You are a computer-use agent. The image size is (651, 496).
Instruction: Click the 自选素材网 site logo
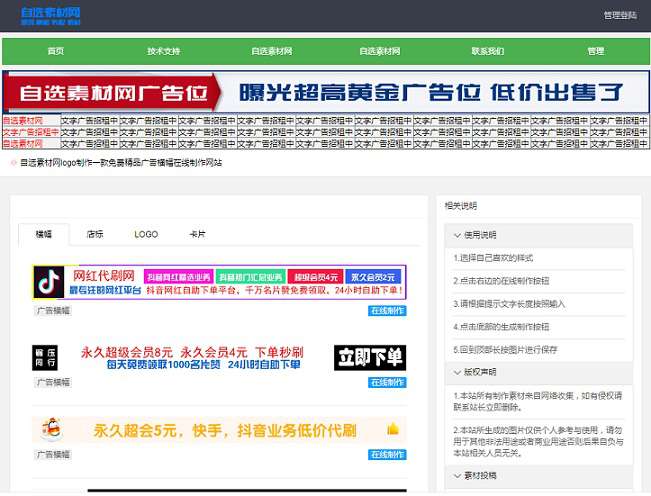tap(50, 15)
